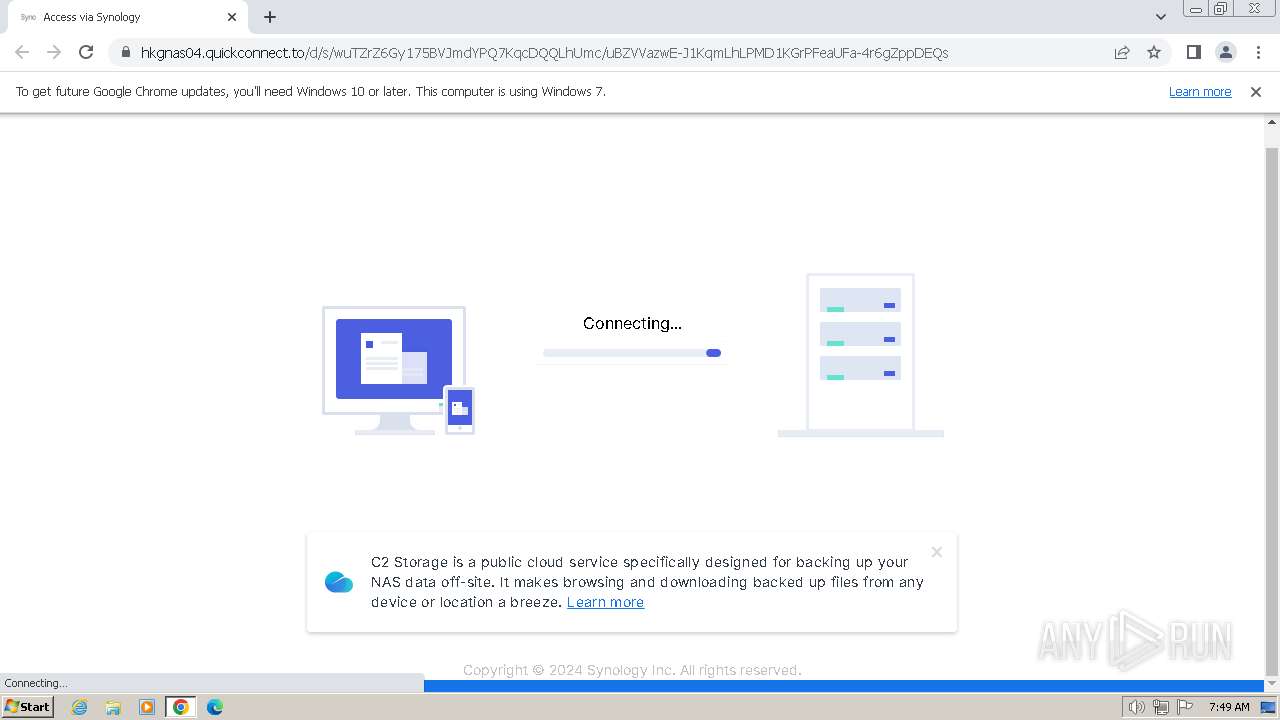Open the network tray icon
The height and width of the screenshot is (720, 1280).
[1160, 707]
